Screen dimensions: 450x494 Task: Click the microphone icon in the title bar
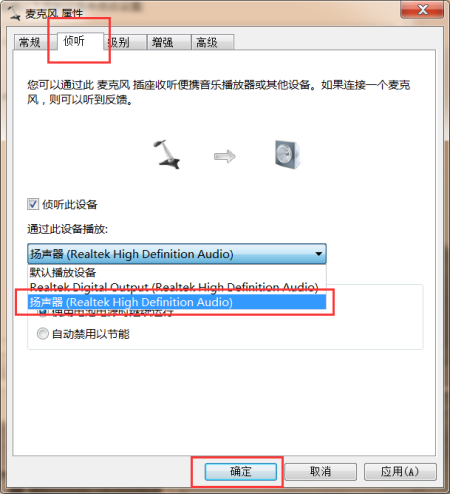pyautogui.click(x=13, y=13)
